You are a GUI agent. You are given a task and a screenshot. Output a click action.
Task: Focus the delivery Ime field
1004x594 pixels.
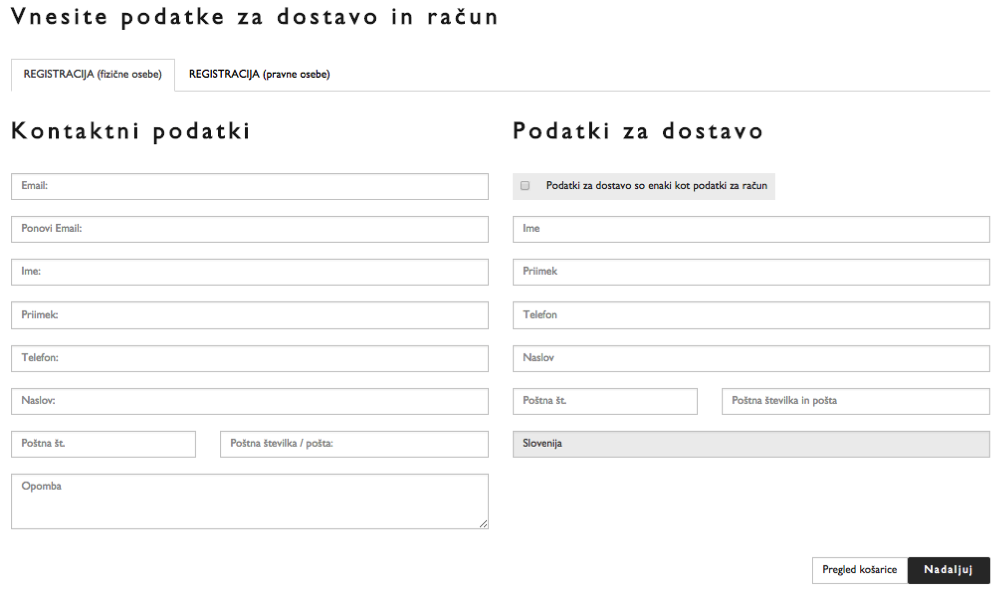click(751, 229)
